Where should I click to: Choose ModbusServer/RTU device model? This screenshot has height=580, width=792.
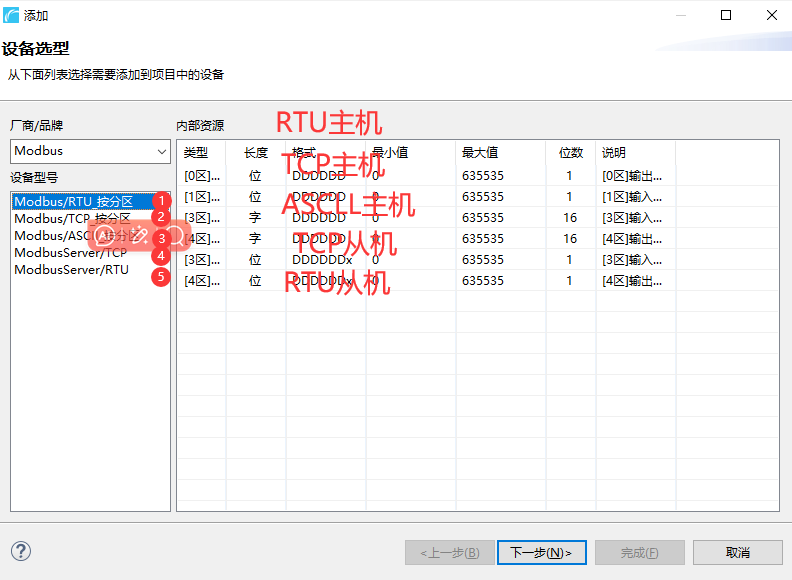[x=72, y=270]
